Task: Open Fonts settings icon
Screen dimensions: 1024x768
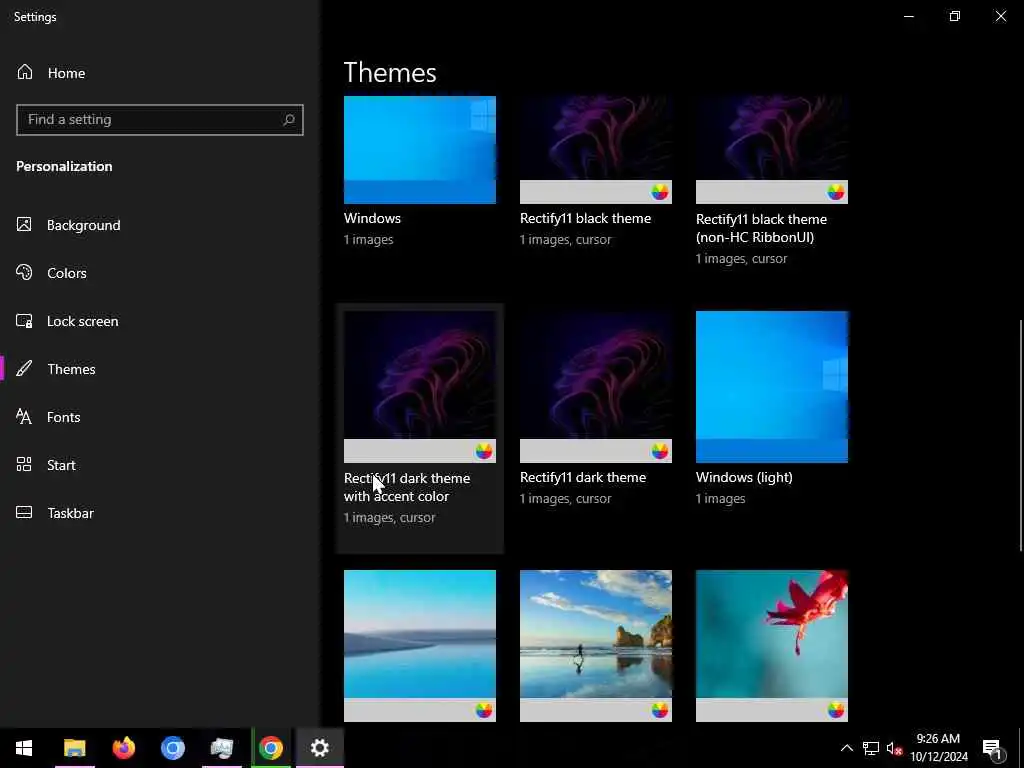Action: click(24, 417)
